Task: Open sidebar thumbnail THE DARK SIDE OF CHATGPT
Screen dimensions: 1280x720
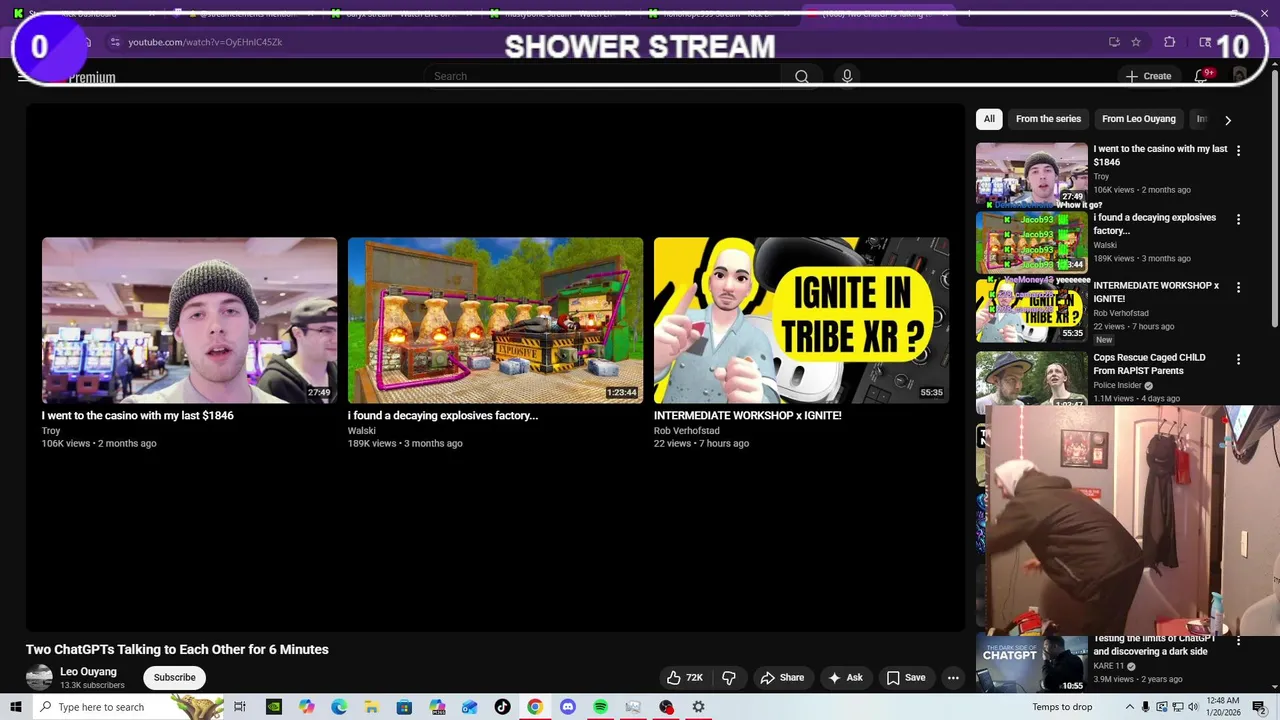Action: click(x=1031, y=662)
